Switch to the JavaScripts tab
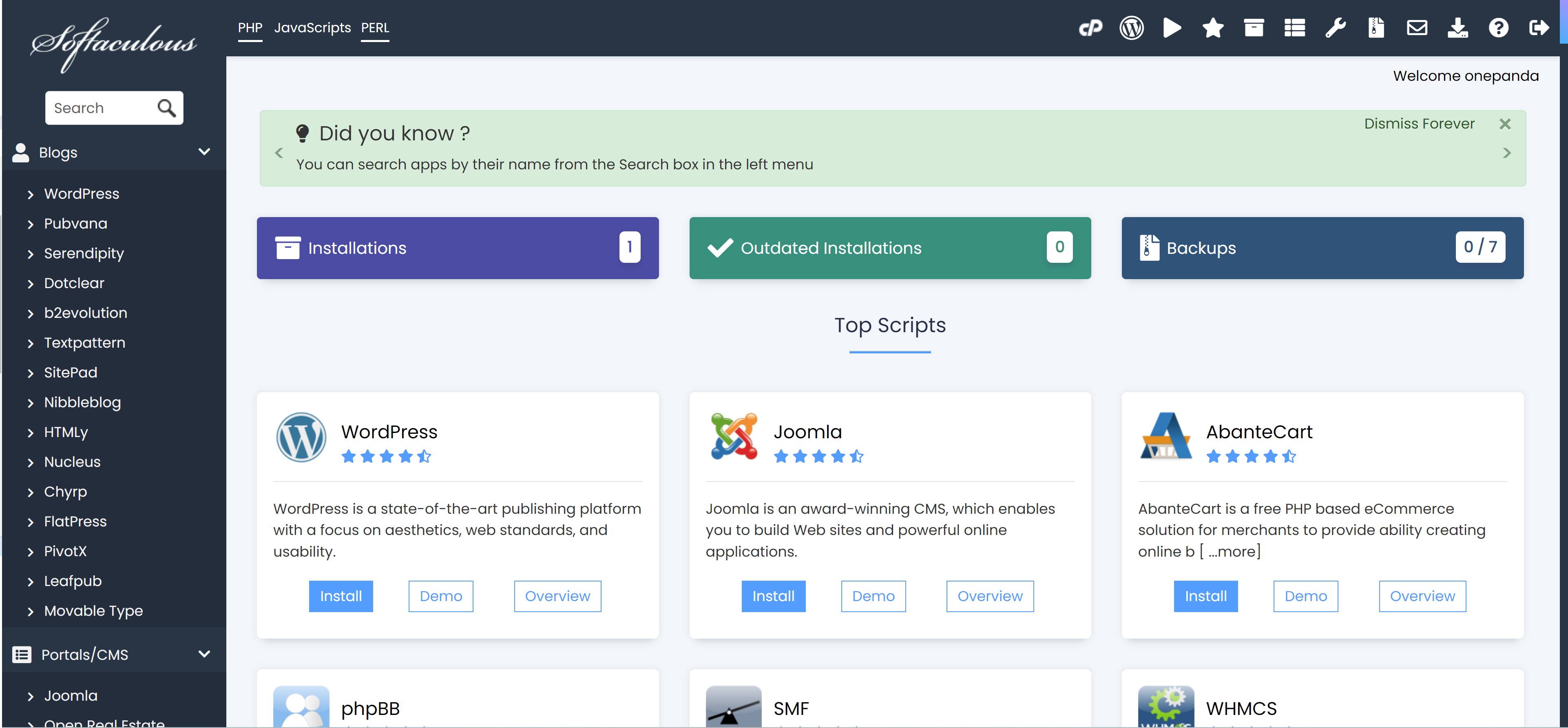Screen dimensions: 1568x728 point(312,28)
